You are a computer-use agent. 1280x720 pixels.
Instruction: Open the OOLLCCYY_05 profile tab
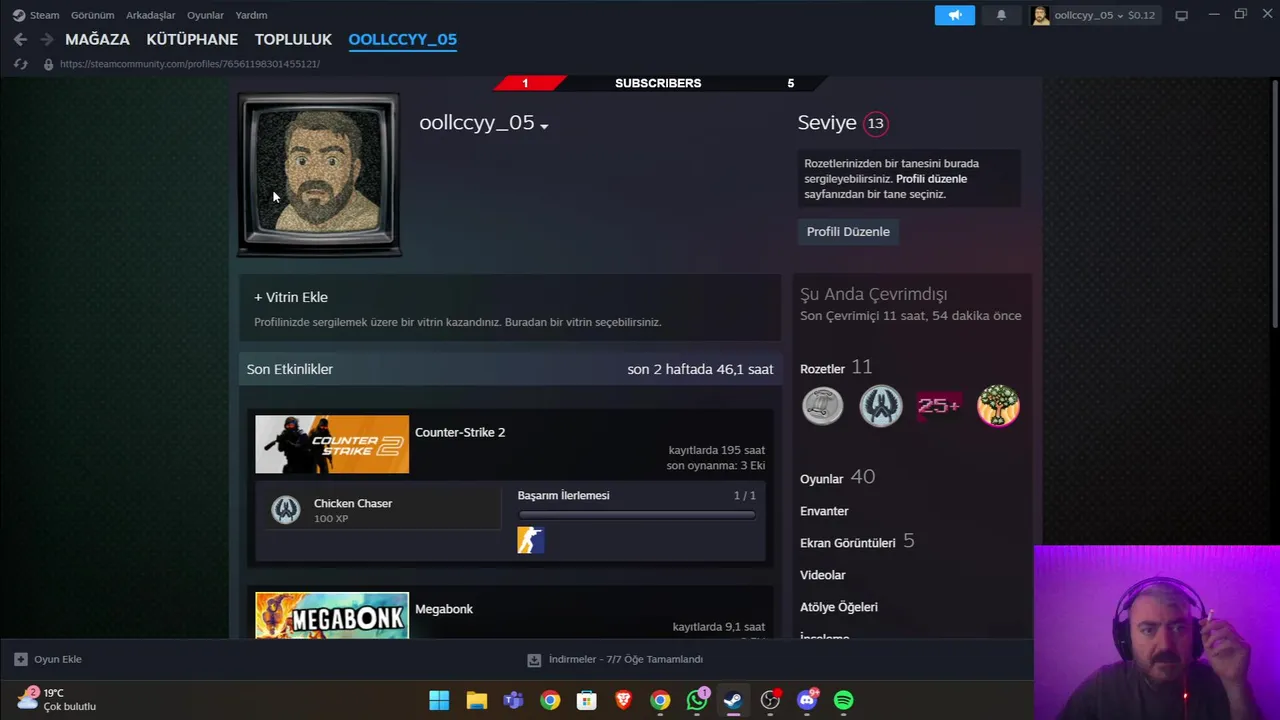402,39
